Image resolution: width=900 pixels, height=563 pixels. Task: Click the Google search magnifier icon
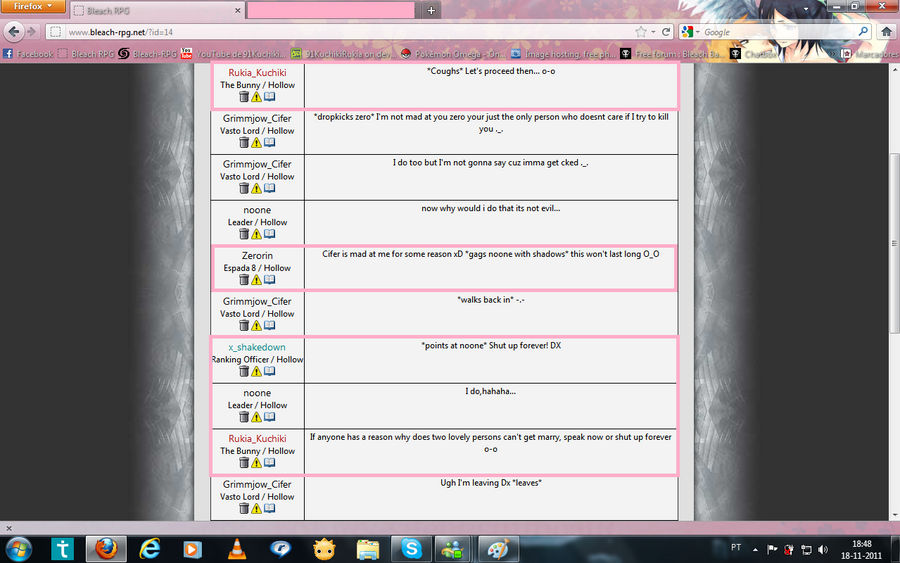click(863, 32)
